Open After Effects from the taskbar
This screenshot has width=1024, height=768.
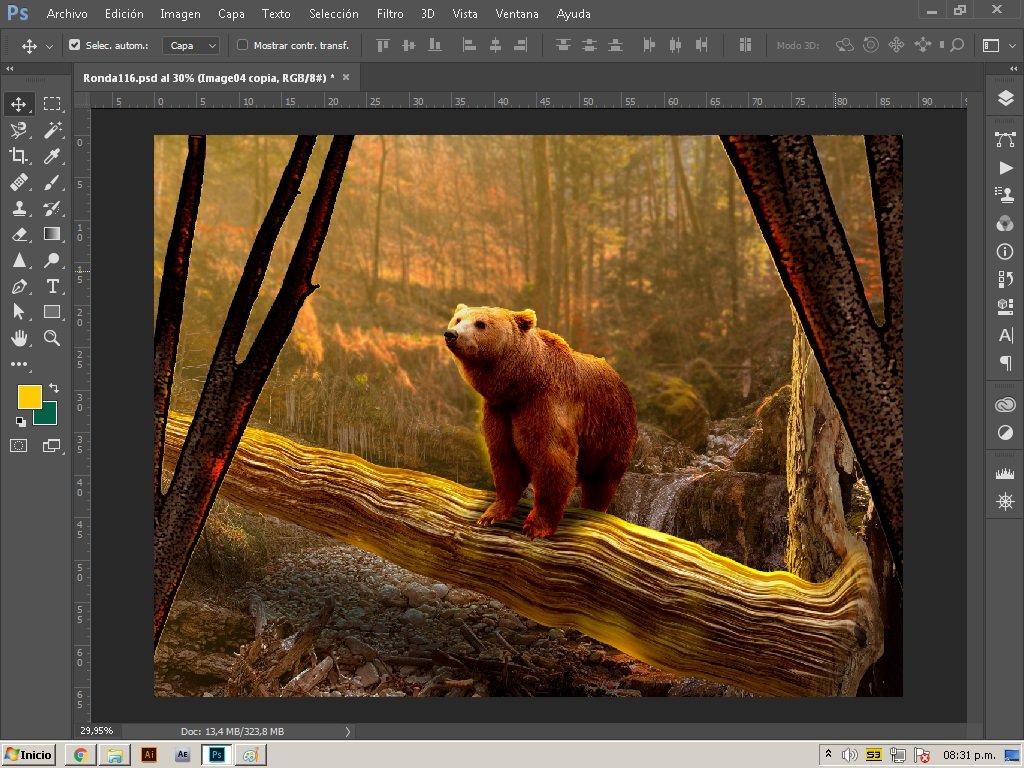183,755
